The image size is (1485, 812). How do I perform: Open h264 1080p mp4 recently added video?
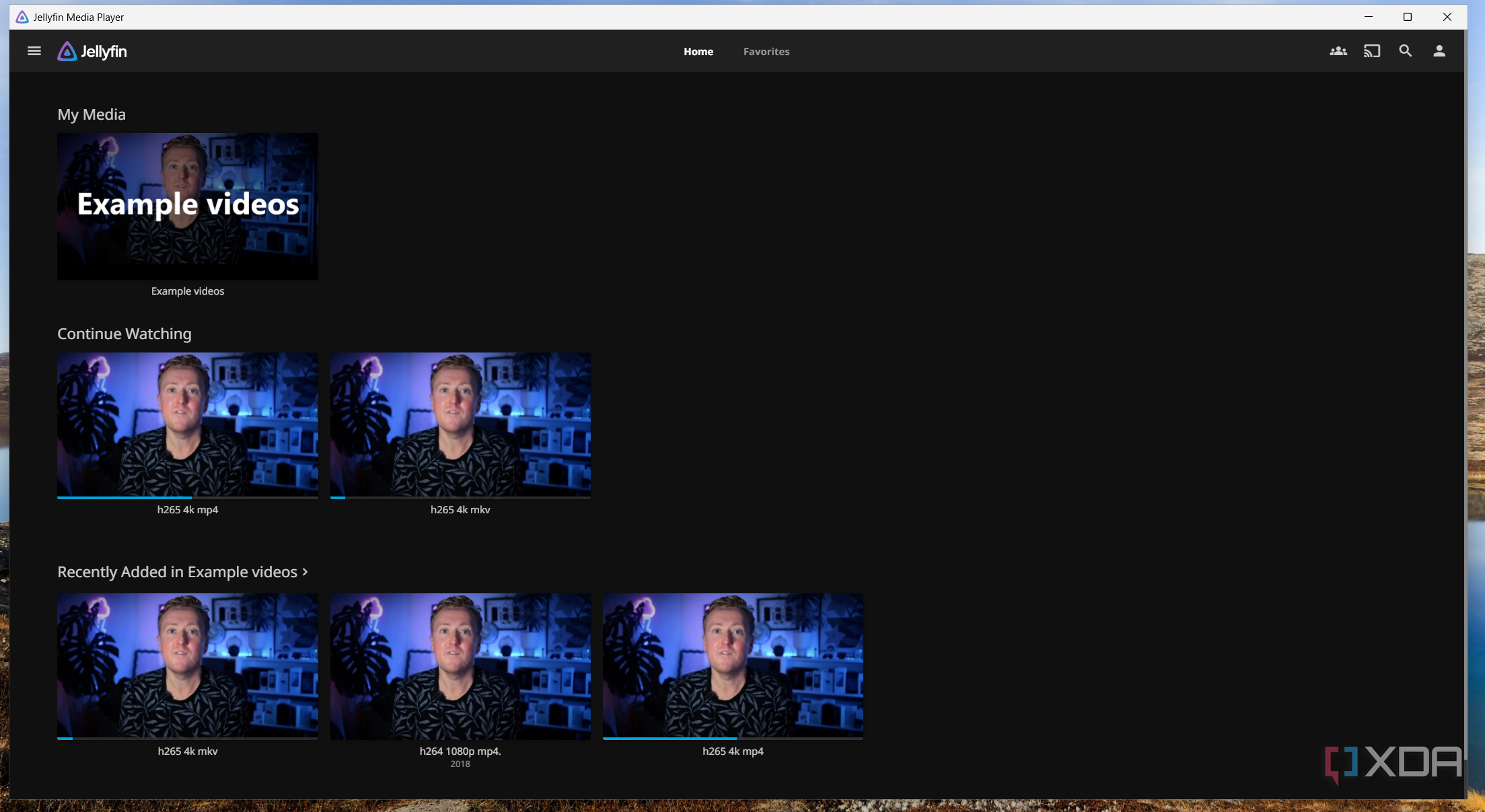coord(460,666)
